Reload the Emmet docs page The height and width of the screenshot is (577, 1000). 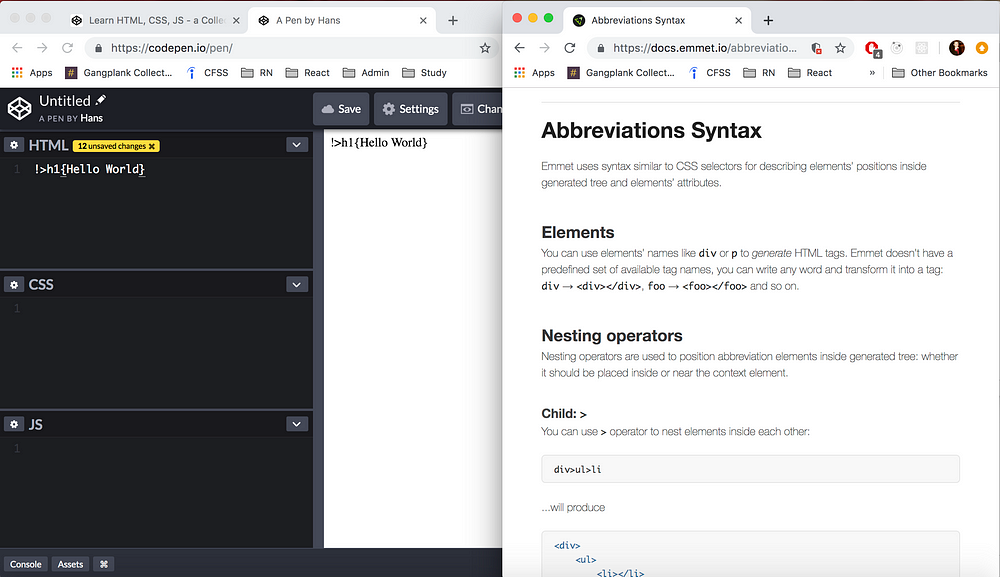570,48
